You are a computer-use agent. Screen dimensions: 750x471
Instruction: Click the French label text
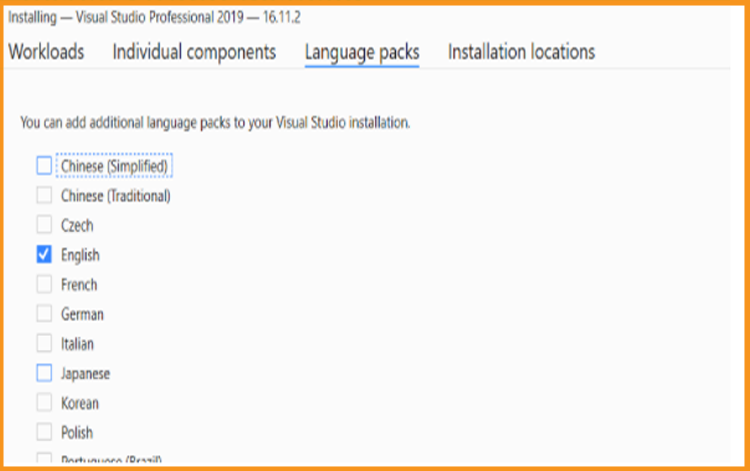[79, 285]
